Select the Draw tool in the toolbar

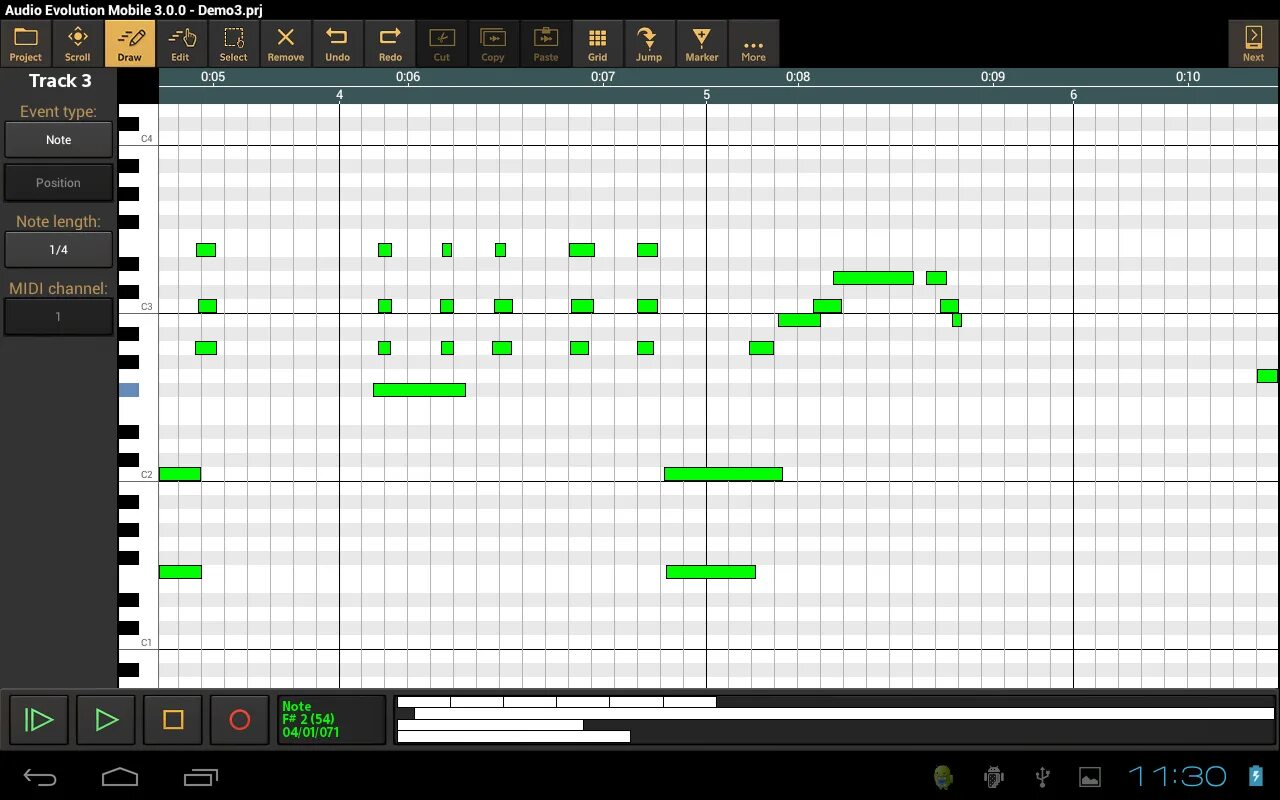click(x=129, y=43)
